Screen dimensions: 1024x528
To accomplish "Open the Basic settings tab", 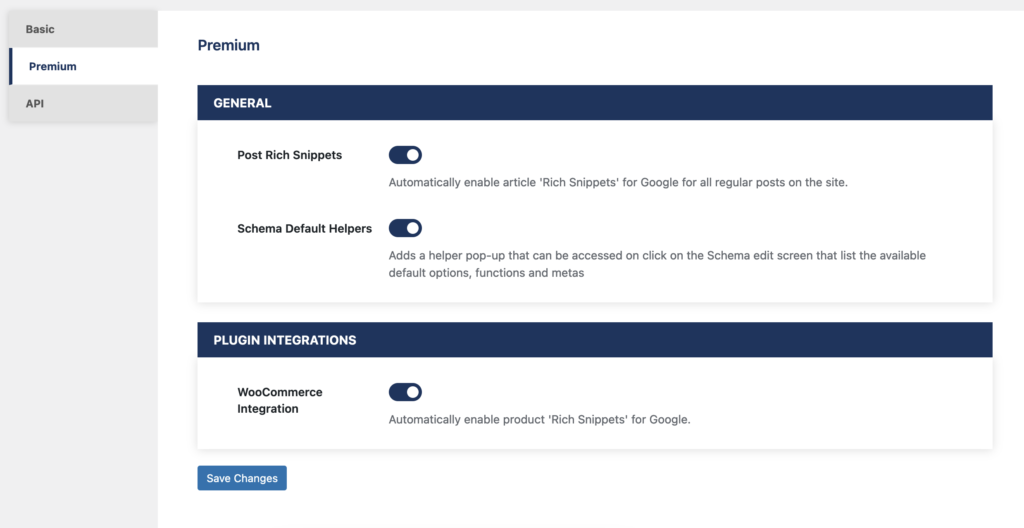I will (x=83, y=29).
